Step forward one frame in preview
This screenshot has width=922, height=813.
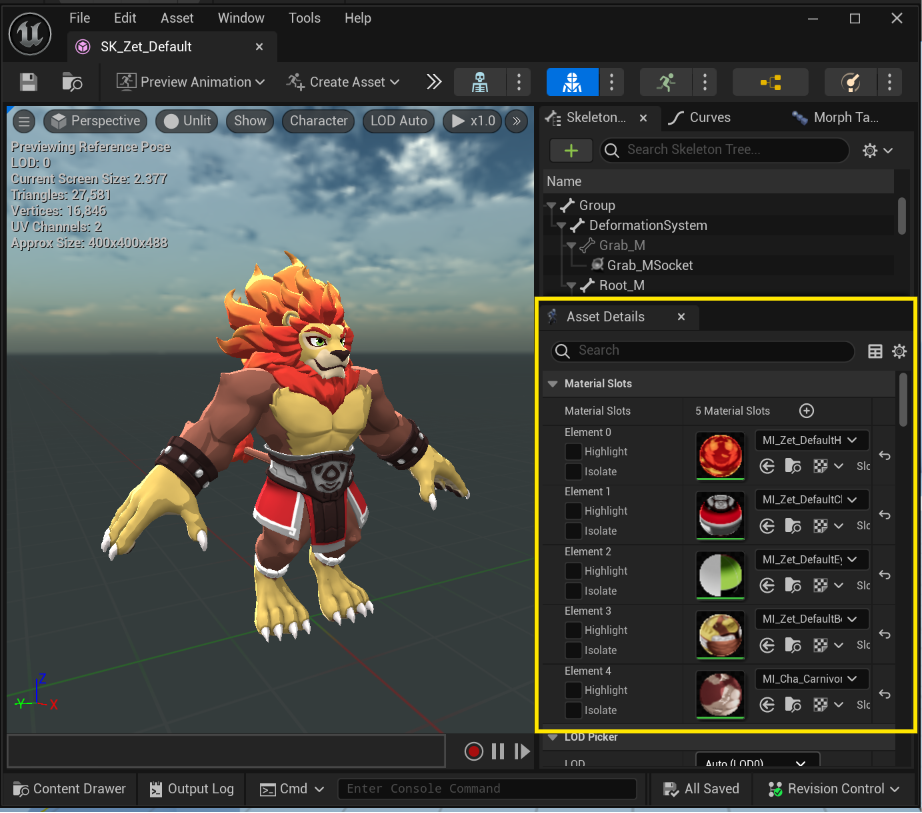522,751
